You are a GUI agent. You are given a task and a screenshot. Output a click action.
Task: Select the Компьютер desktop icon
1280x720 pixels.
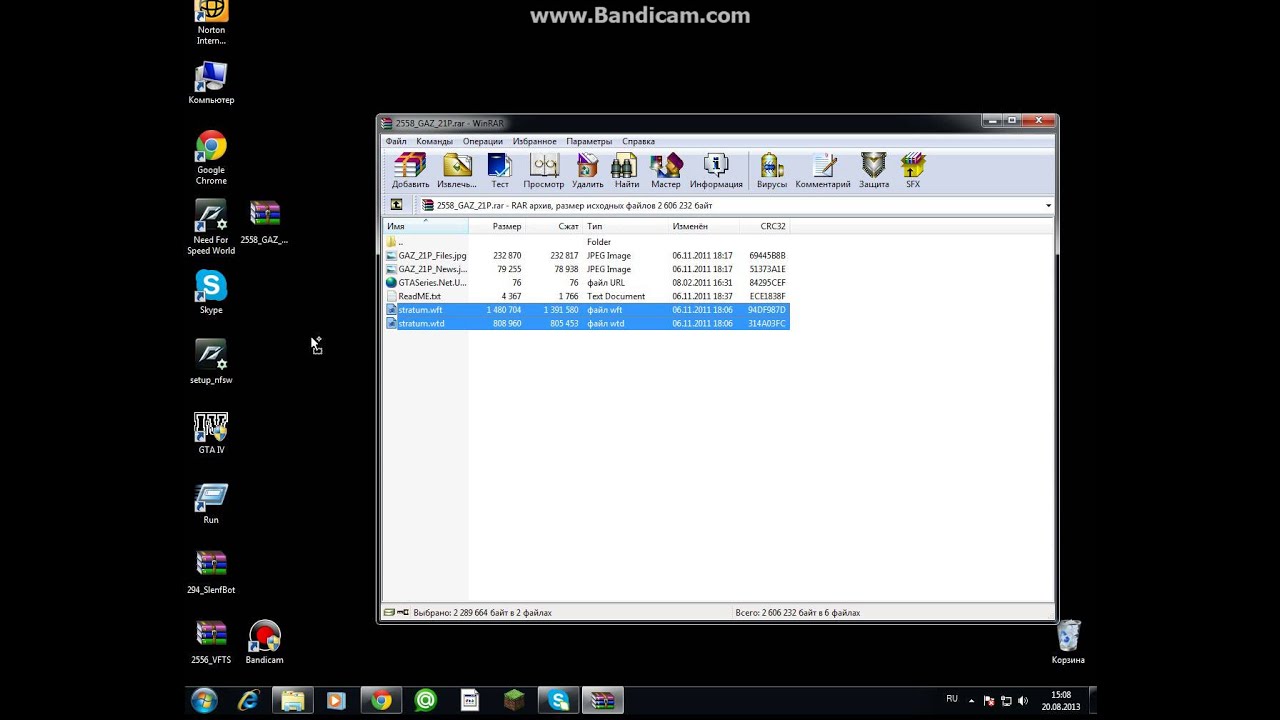pos(211,83)
